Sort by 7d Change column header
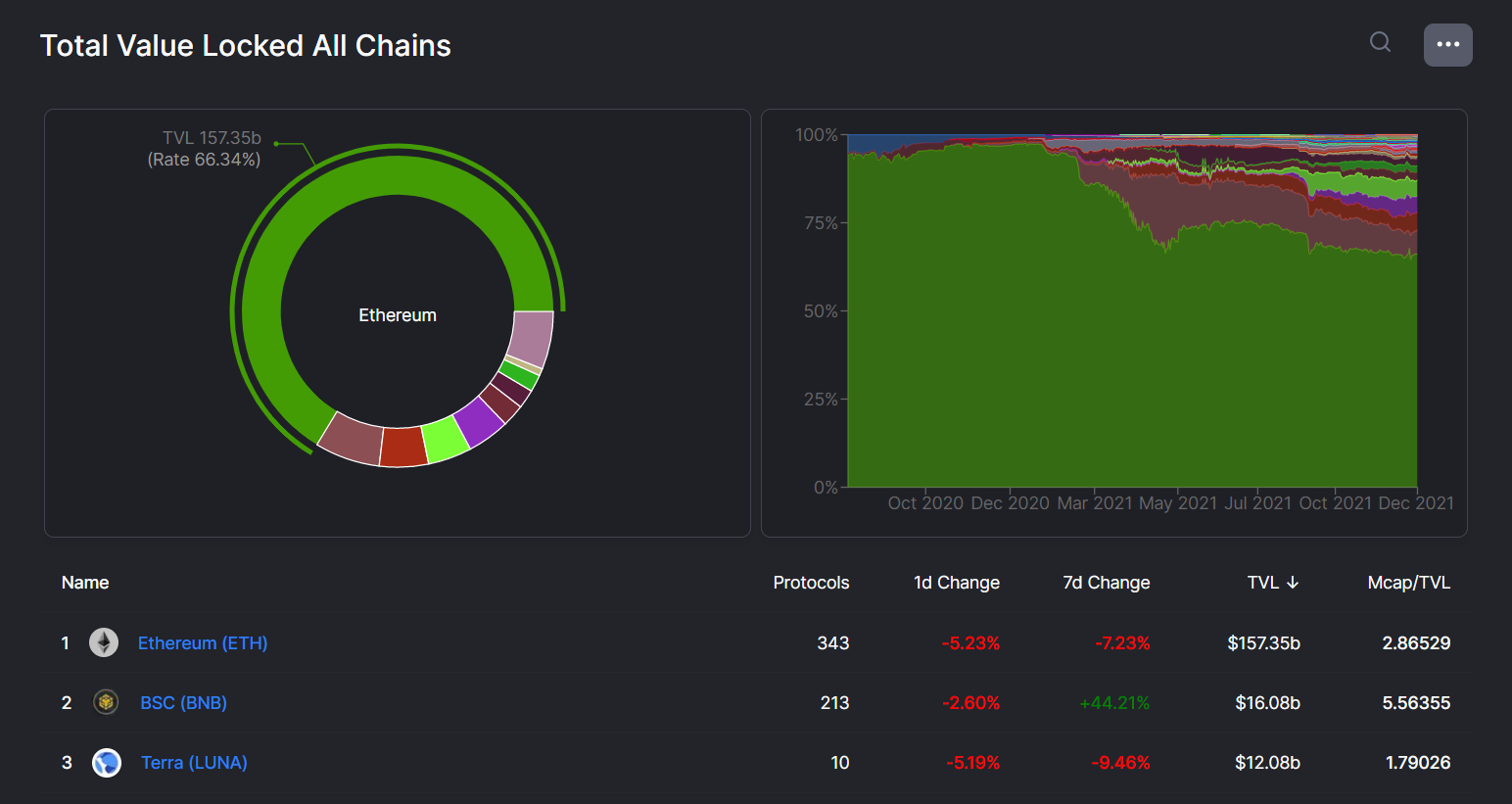Image resolution: width=1512 pixels, height=804 pixels. (1107, 583)
